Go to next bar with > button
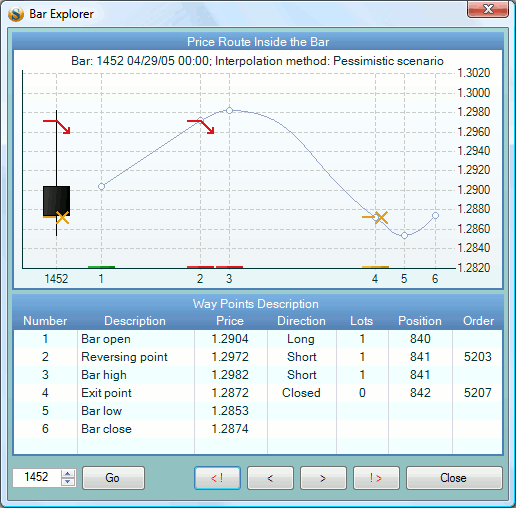 (323, 478)
